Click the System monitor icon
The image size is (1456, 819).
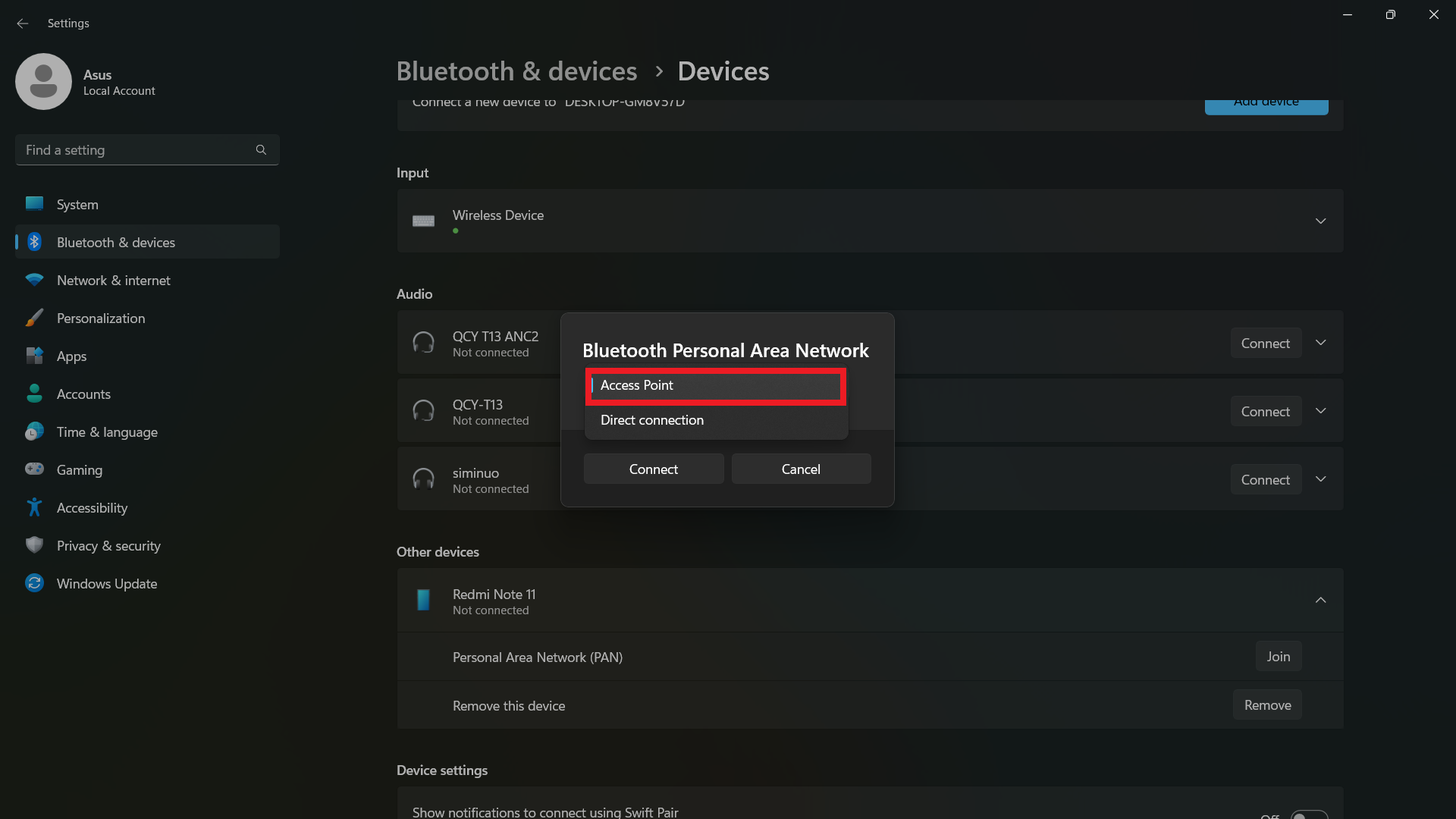point(34,204)
